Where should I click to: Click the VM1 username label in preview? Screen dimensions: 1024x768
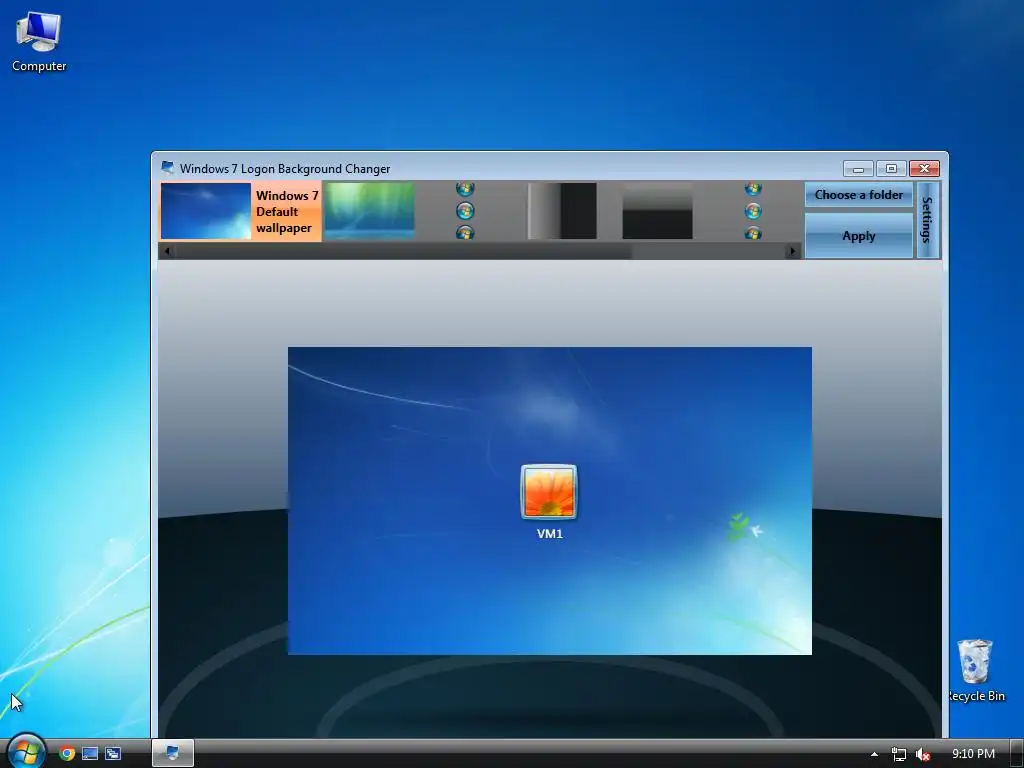(x=550, y=534)
